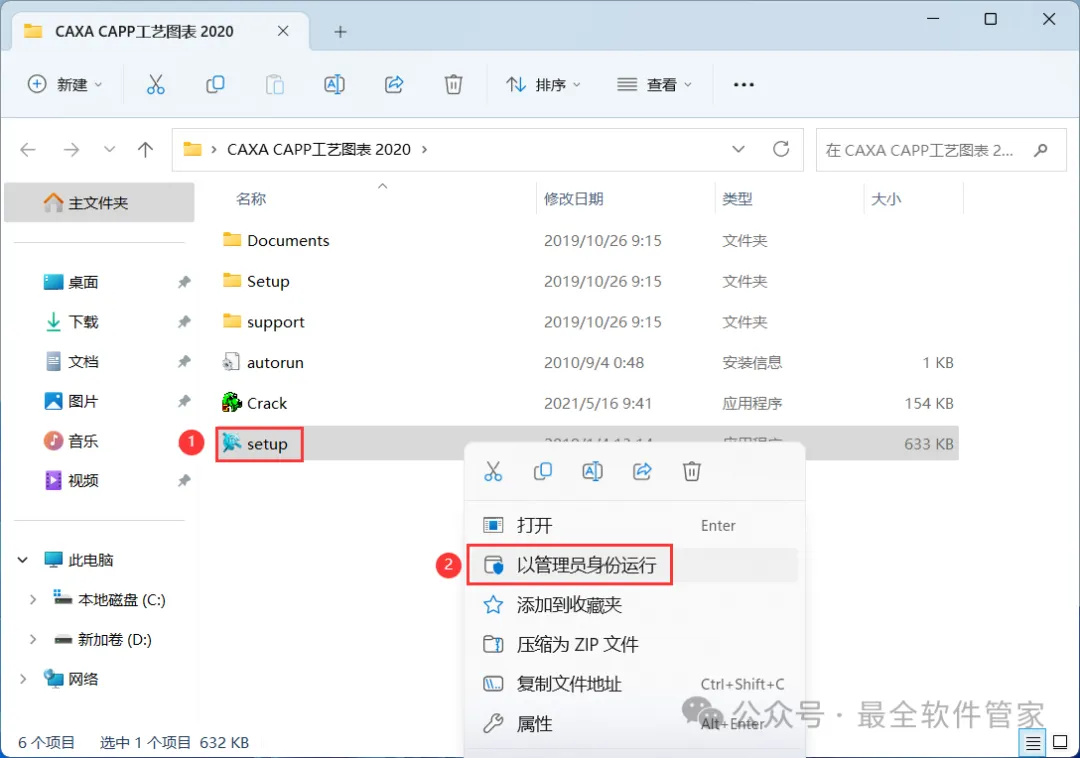Image resolution: width=1080 pixels, height=758 pixels.
Task: Click the Paste icon in the toolbar
Action: click(275, 85)
